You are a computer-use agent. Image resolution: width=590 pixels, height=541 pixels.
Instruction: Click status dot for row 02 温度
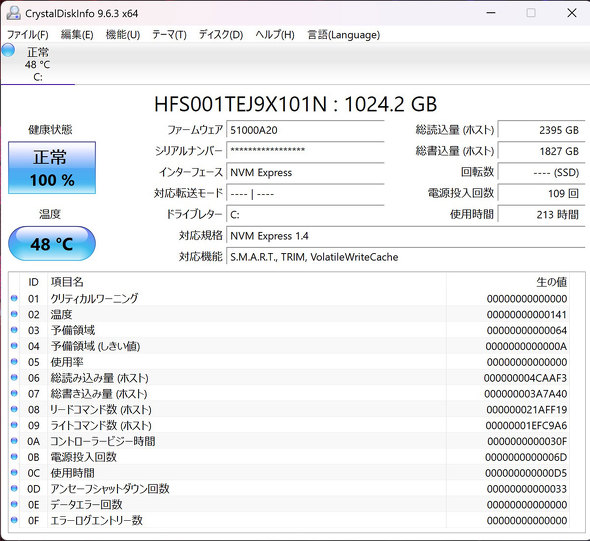pyautogui.click(x=14, y=314)
